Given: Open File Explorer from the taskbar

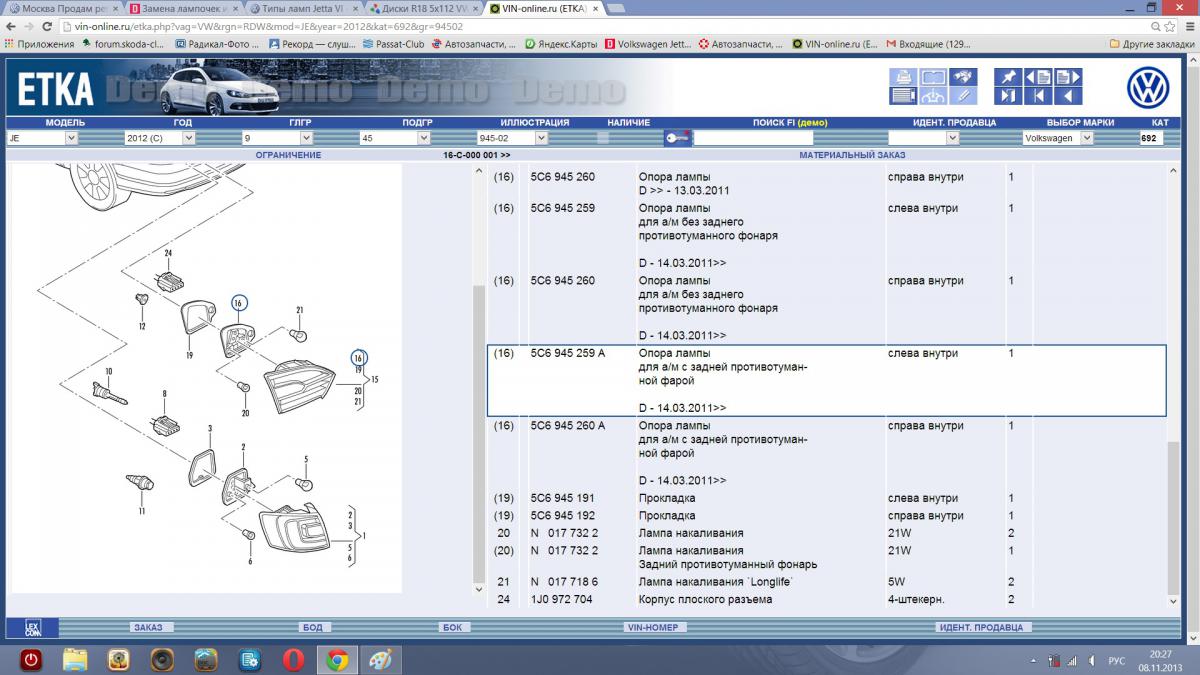Looking at the screenshot, I should [x=75, y=660].
